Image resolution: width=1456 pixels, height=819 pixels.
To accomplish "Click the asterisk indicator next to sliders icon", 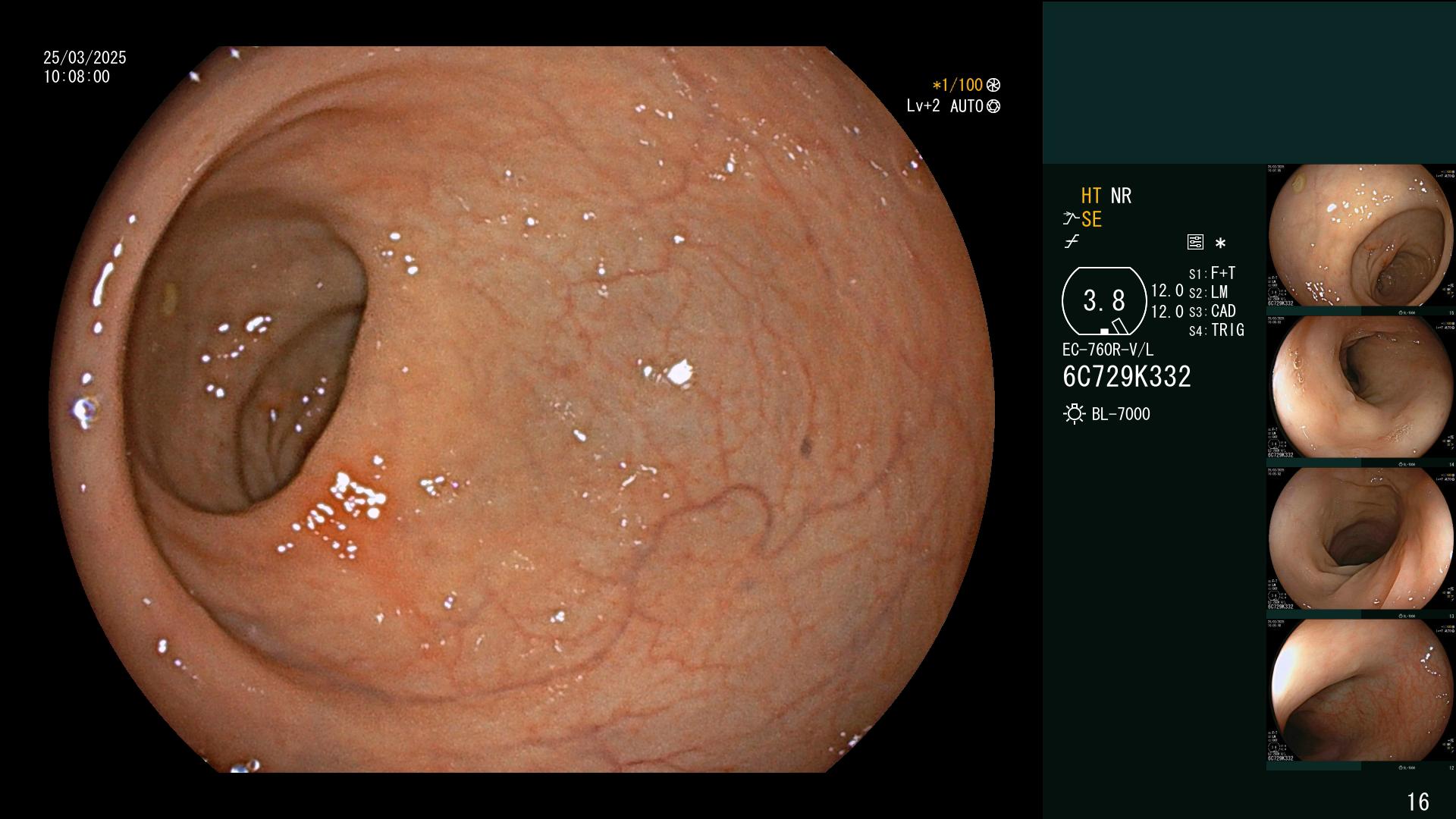I will 1220,243.
